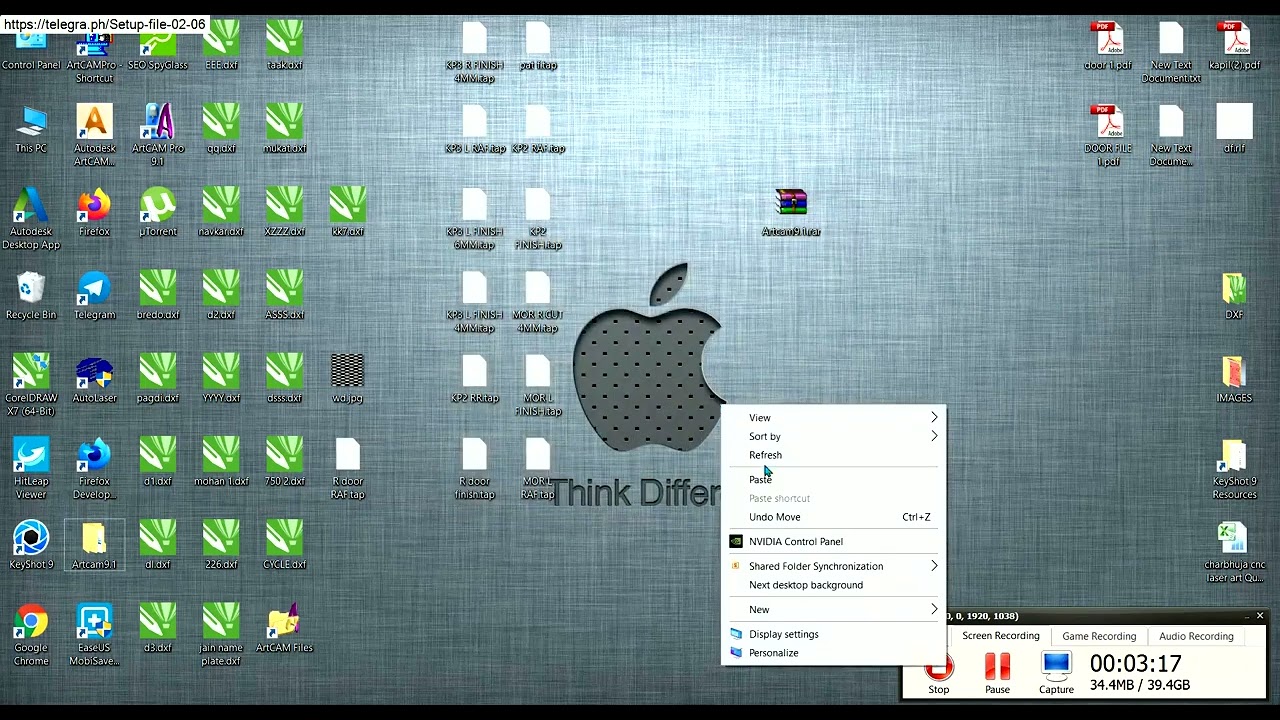Click the ArtCAM Files desktop icon

click(x=284, y=628)
